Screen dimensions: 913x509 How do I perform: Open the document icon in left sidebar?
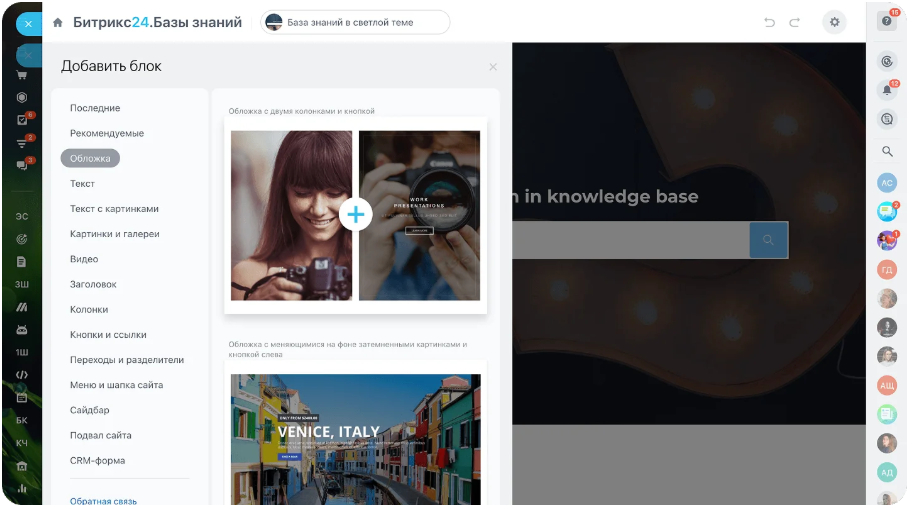(22, 261)
